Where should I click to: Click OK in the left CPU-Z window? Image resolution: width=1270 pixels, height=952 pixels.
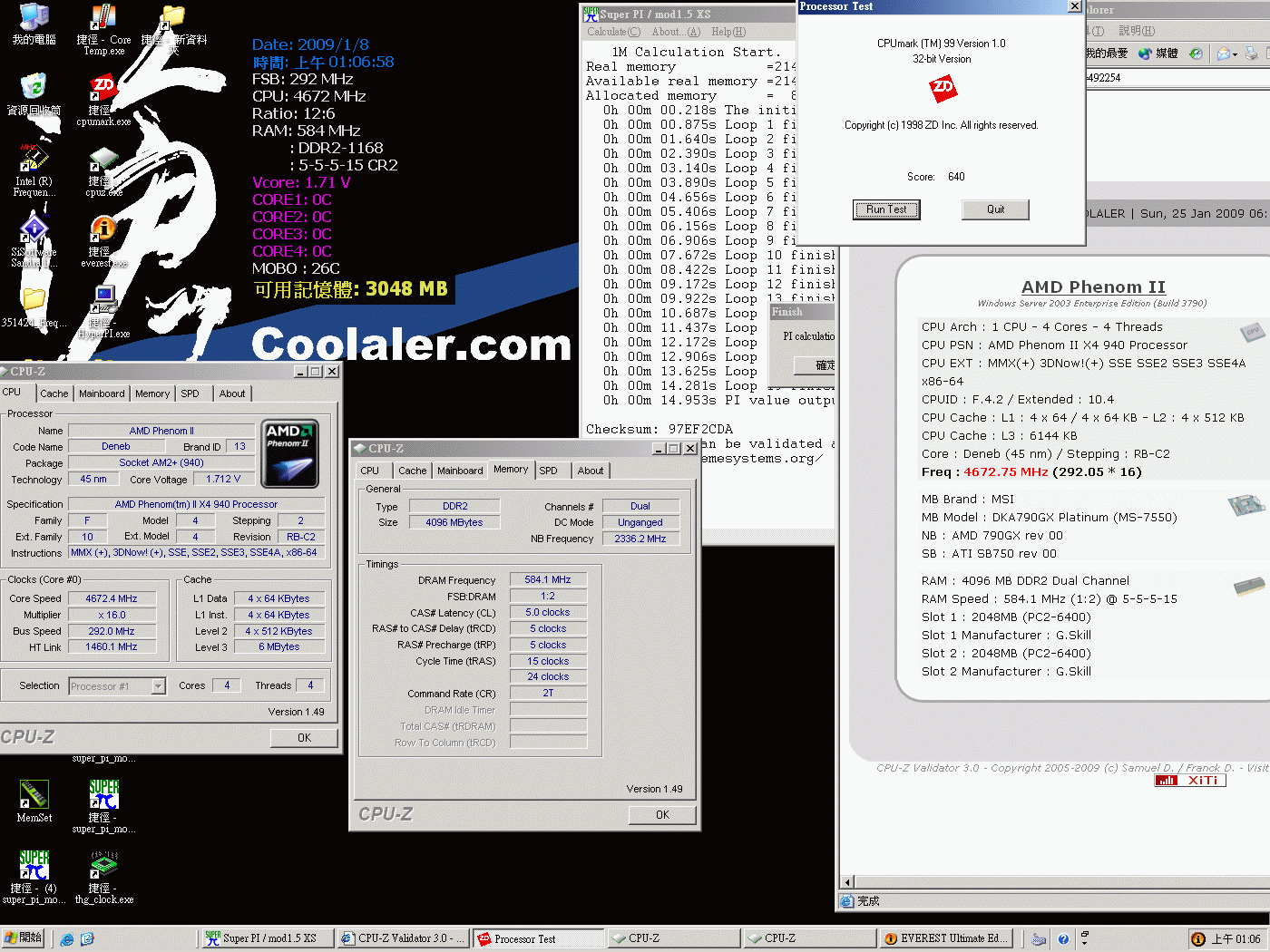click(304, 738)
